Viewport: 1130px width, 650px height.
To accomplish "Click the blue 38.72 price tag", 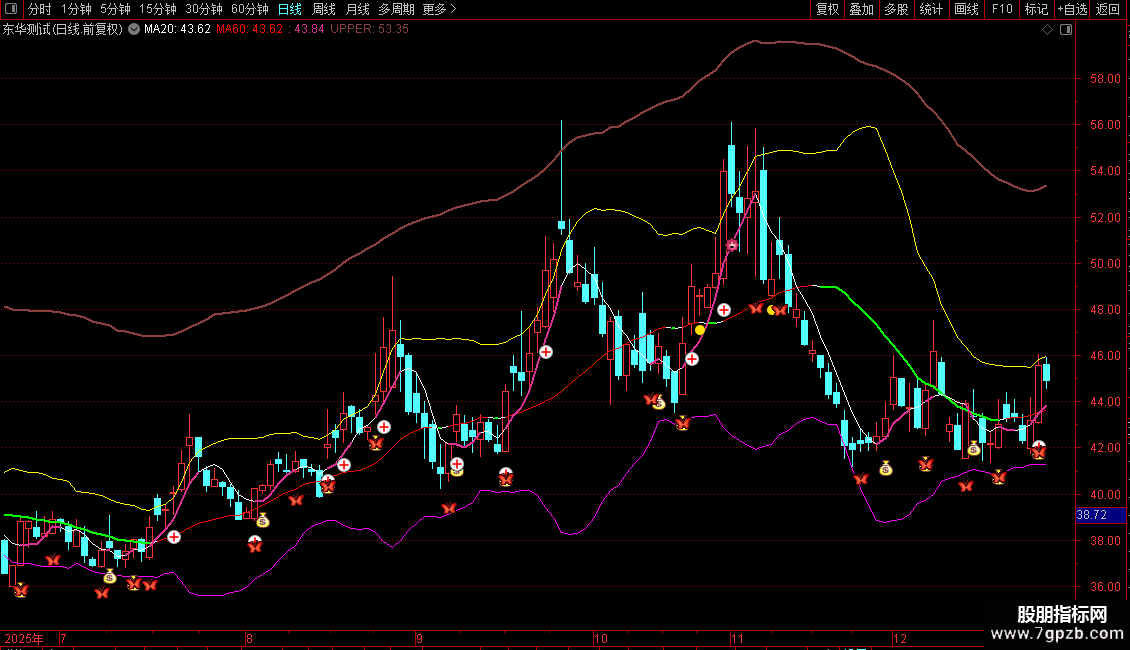I will click(1100, 515).
